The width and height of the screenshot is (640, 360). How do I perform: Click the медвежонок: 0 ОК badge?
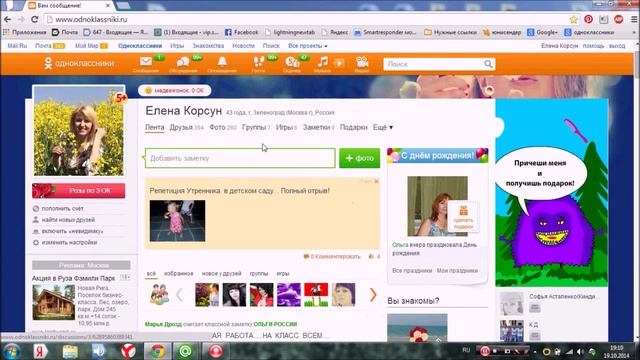click(x=175, y=90)
